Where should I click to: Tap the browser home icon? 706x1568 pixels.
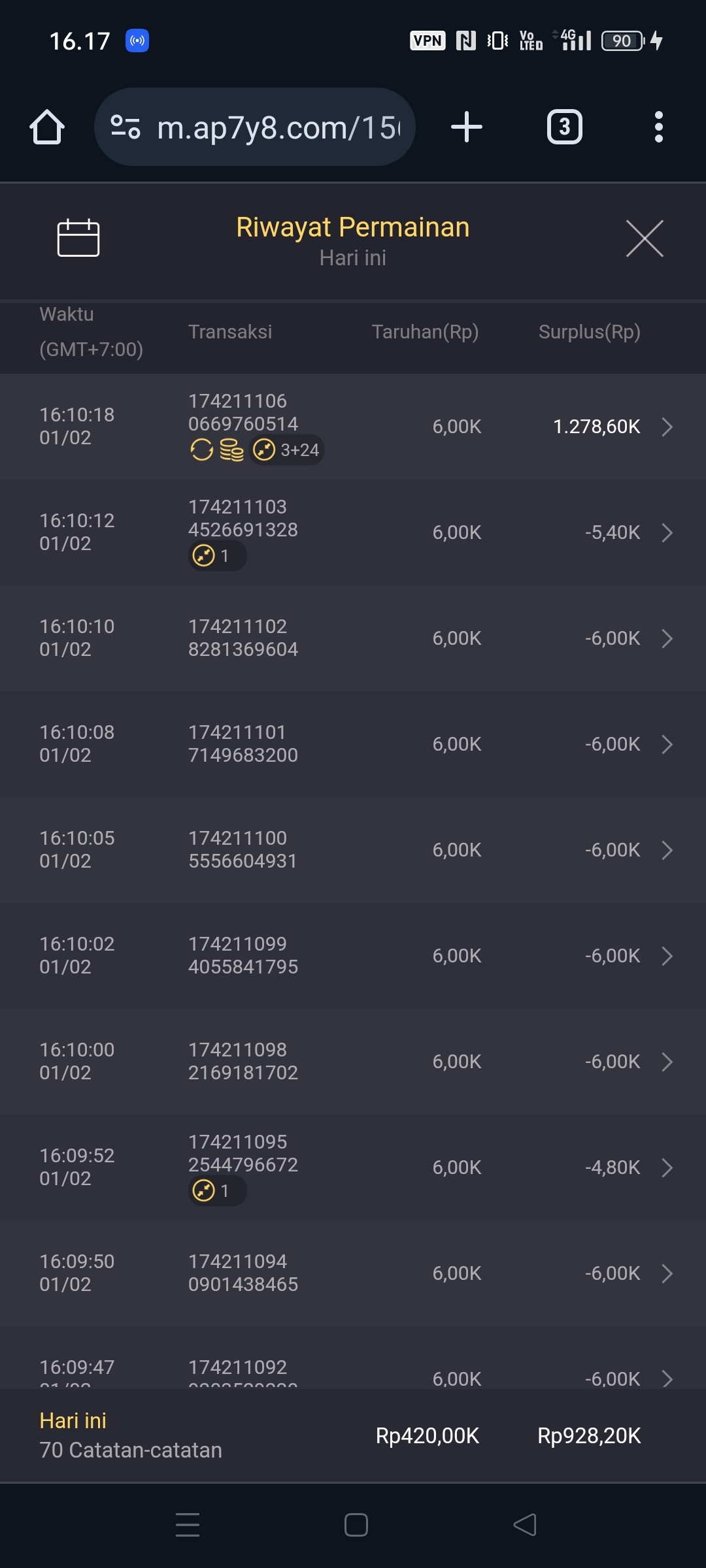[47, 127]
